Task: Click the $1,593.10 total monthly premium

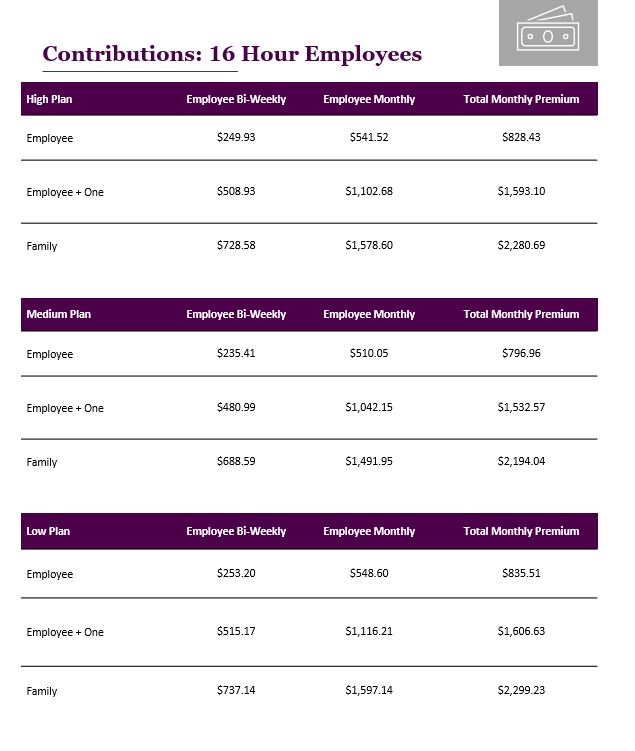Action: pos(521,191)
